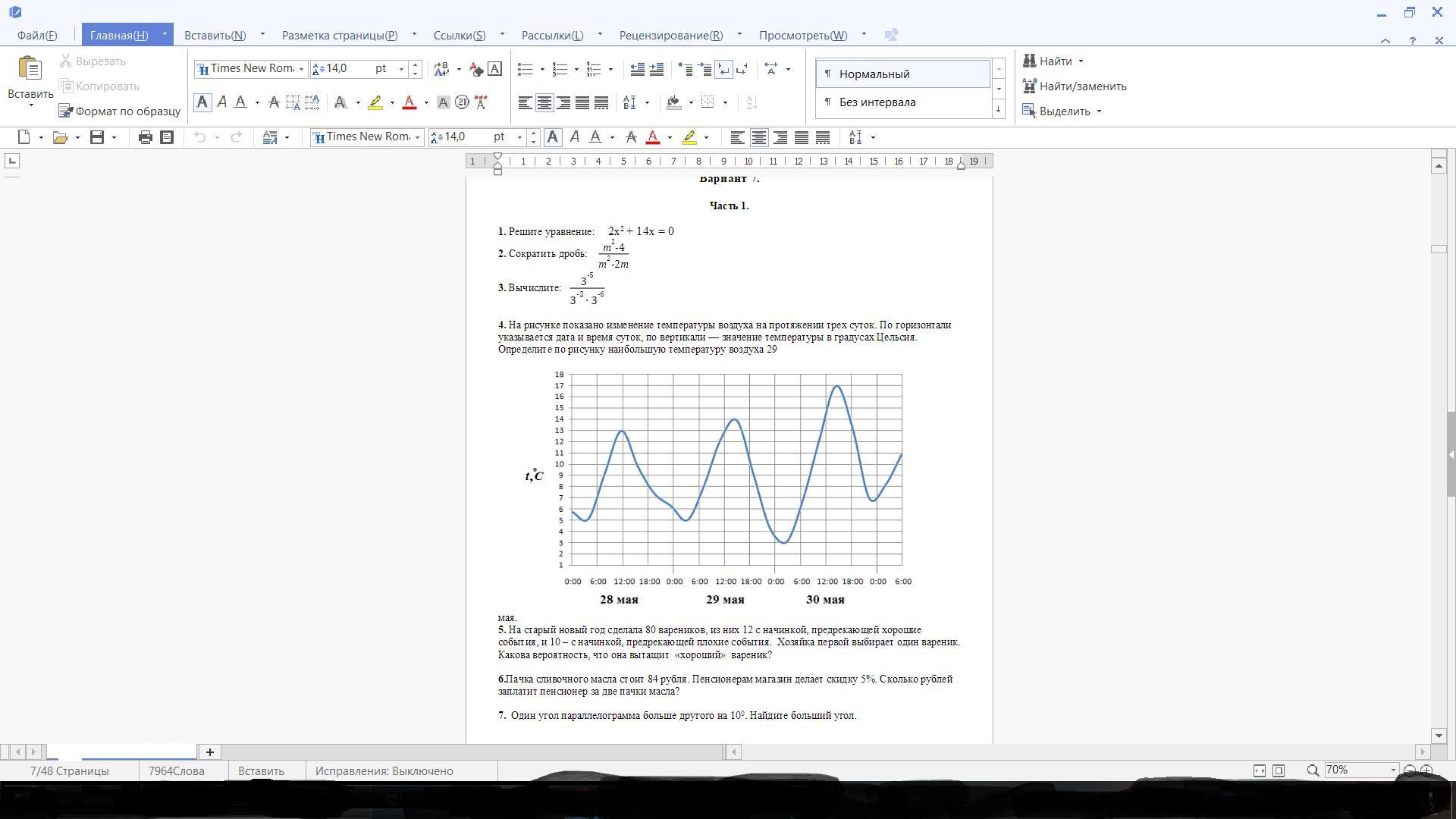Screen dimensions: 1456x819
Task: Toggle center alignment in the ribbon
Action: pos(544,102)
